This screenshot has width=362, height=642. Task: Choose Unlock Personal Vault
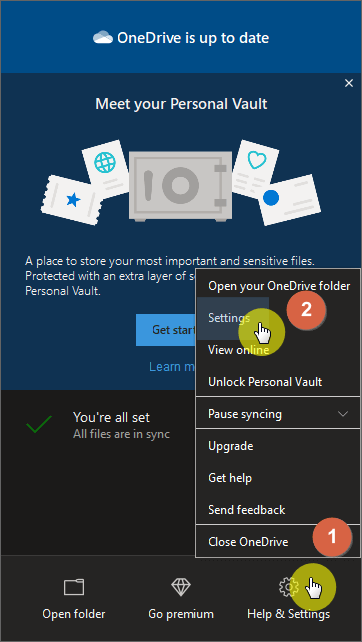coord(278,382)
